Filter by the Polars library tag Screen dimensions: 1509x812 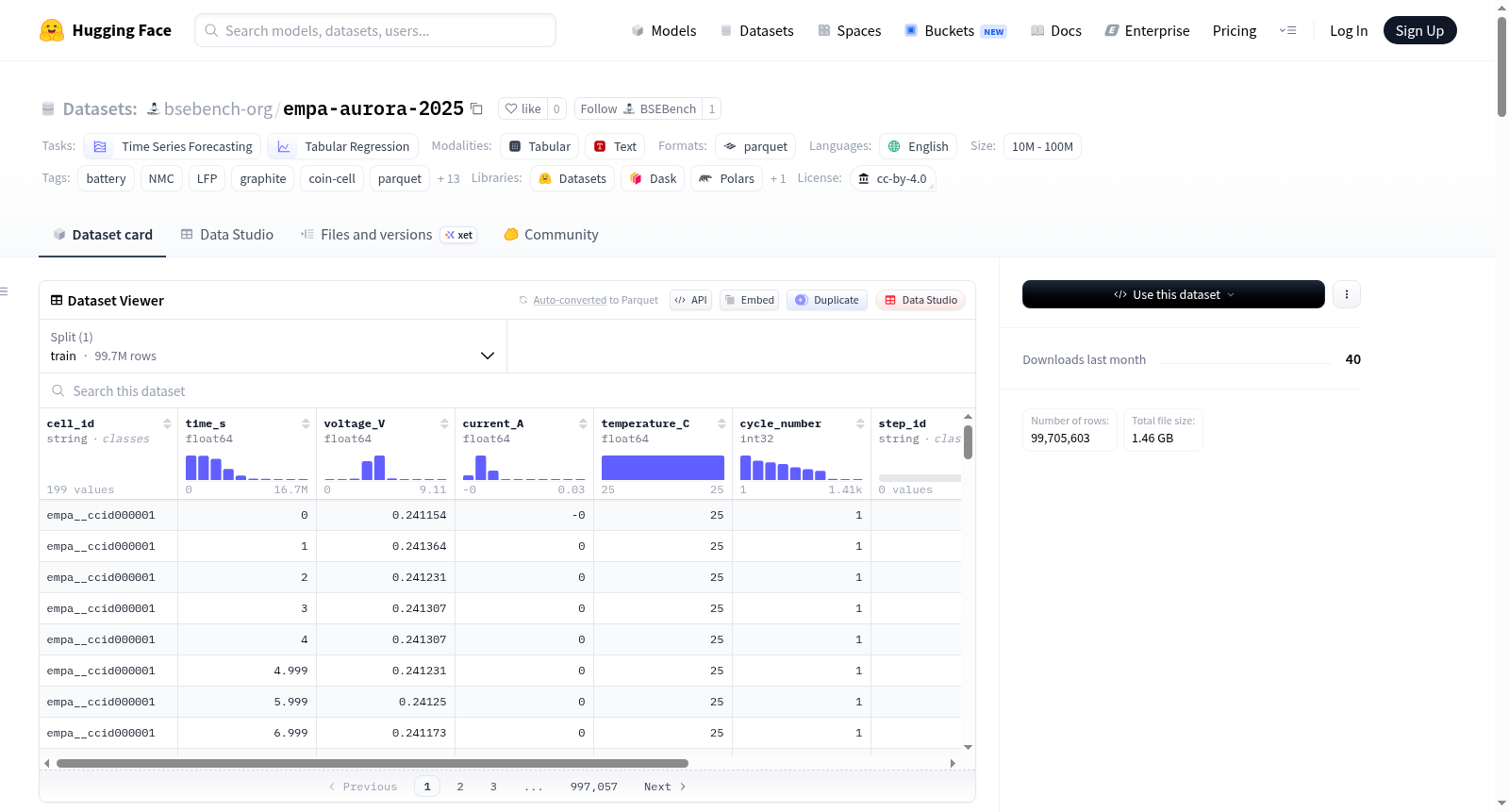click(x=726, y=178)
